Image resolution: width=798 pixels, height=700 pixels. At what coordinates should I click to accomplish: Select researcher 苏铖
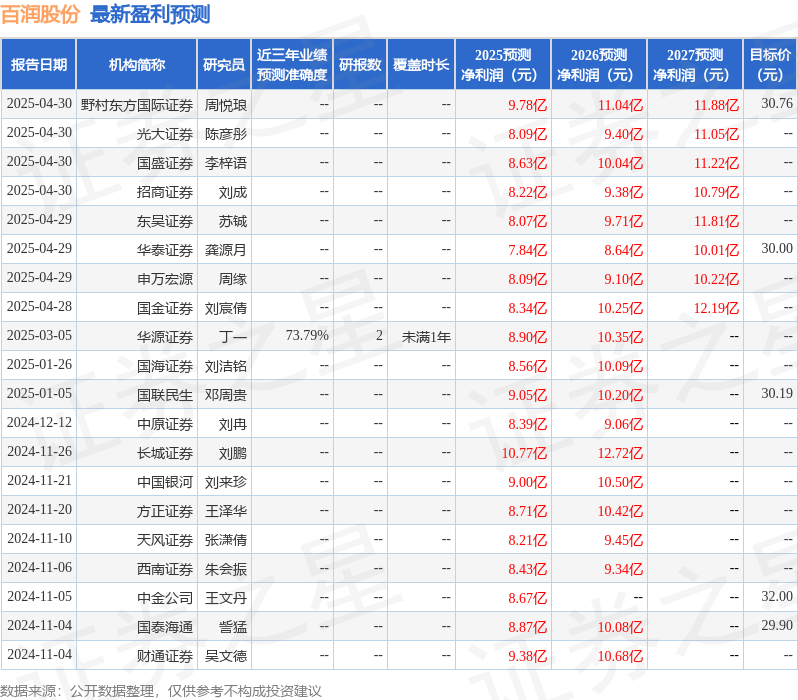pos(233,221)
